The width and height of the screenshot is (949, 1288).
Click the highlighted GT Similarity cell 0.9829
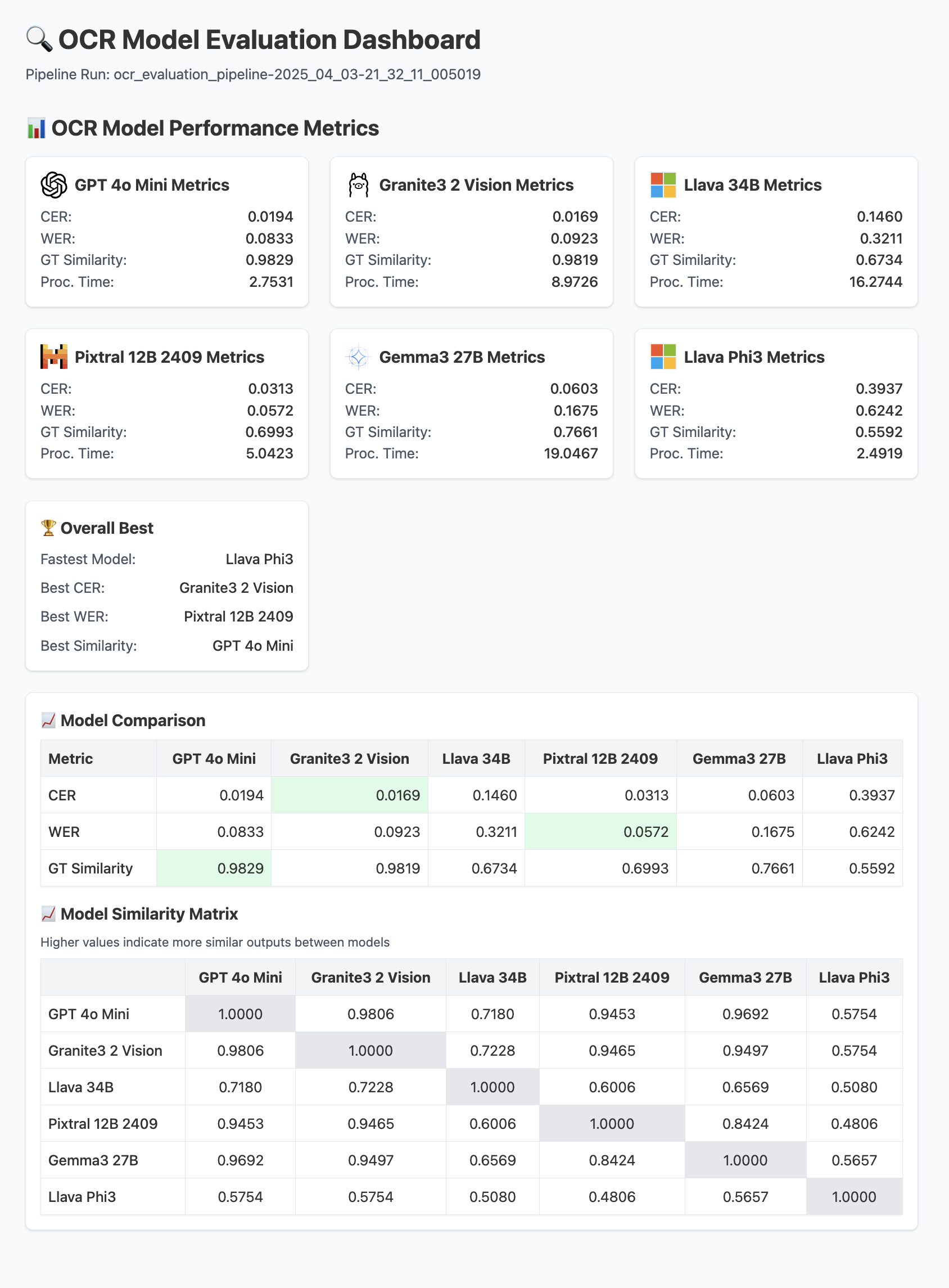214,868
